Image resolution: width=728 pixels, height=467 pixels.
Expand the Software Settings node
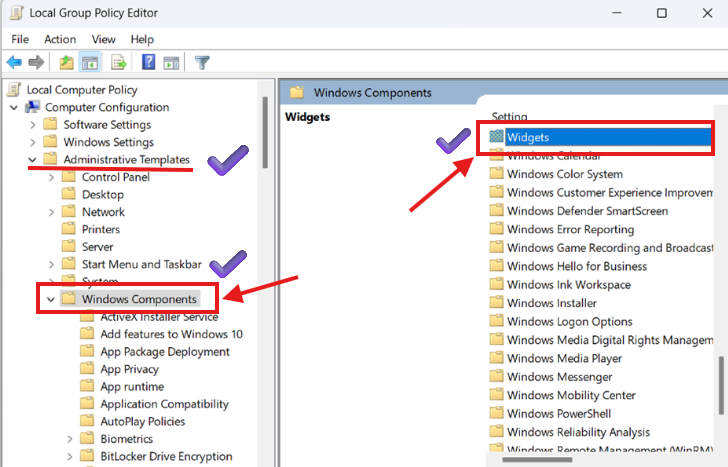pyautogui.click(x=32, y=125)
